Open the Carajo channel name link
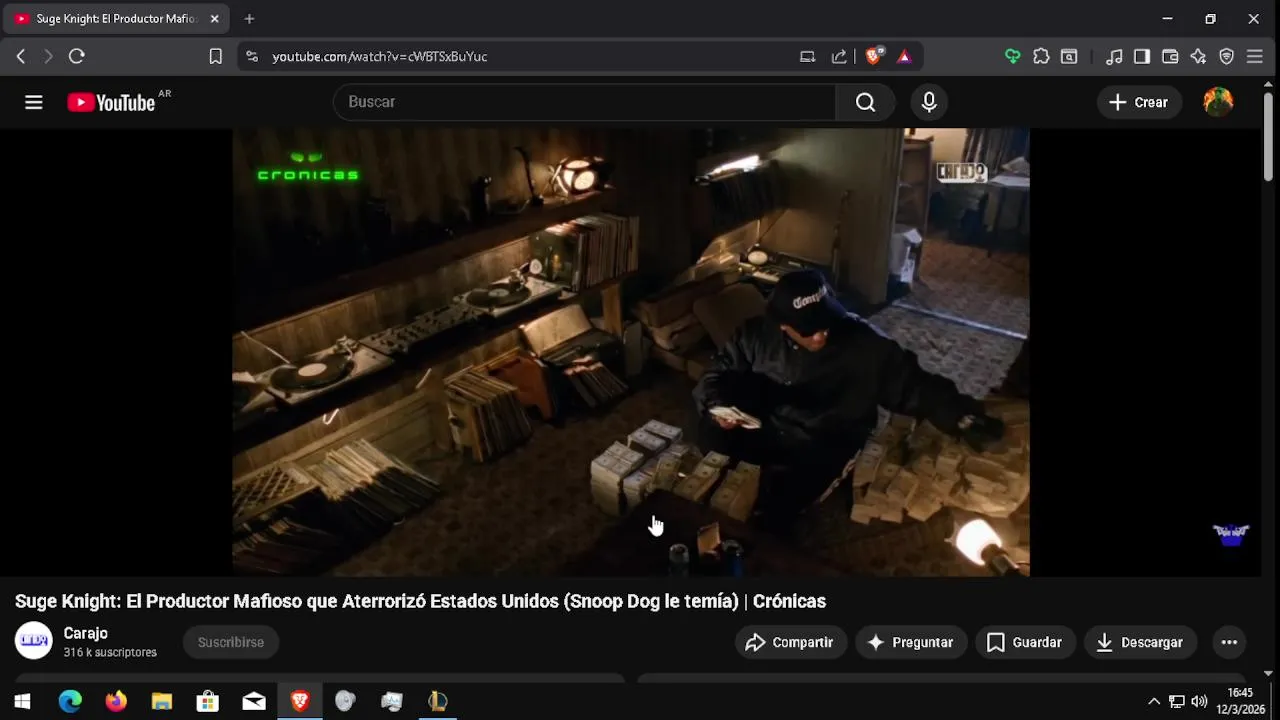 85,633
